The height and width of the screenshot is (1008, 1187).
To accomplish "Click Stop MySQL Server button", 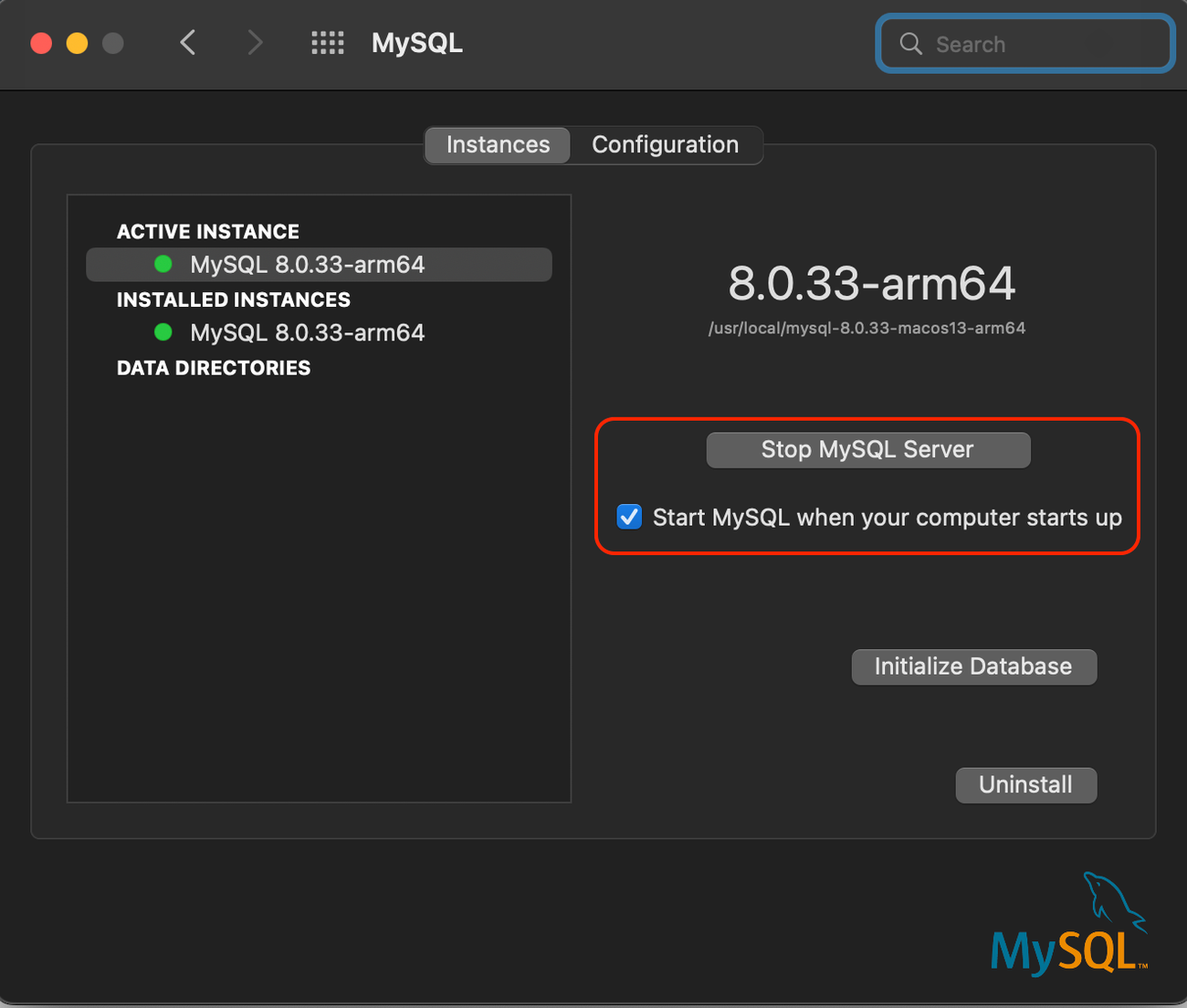I will [868, 449].
